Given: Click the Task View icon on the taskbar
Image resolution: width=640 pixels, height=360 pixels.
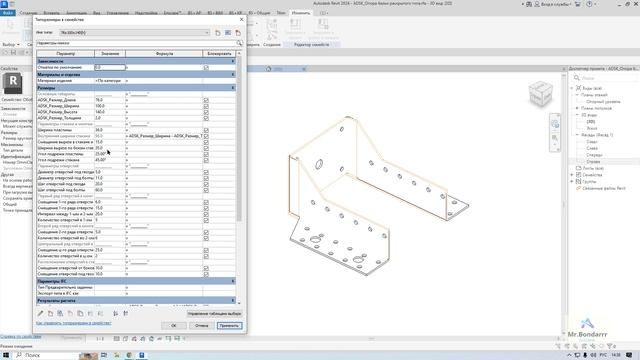Looking at the screenshot, I should coord(104,355).
